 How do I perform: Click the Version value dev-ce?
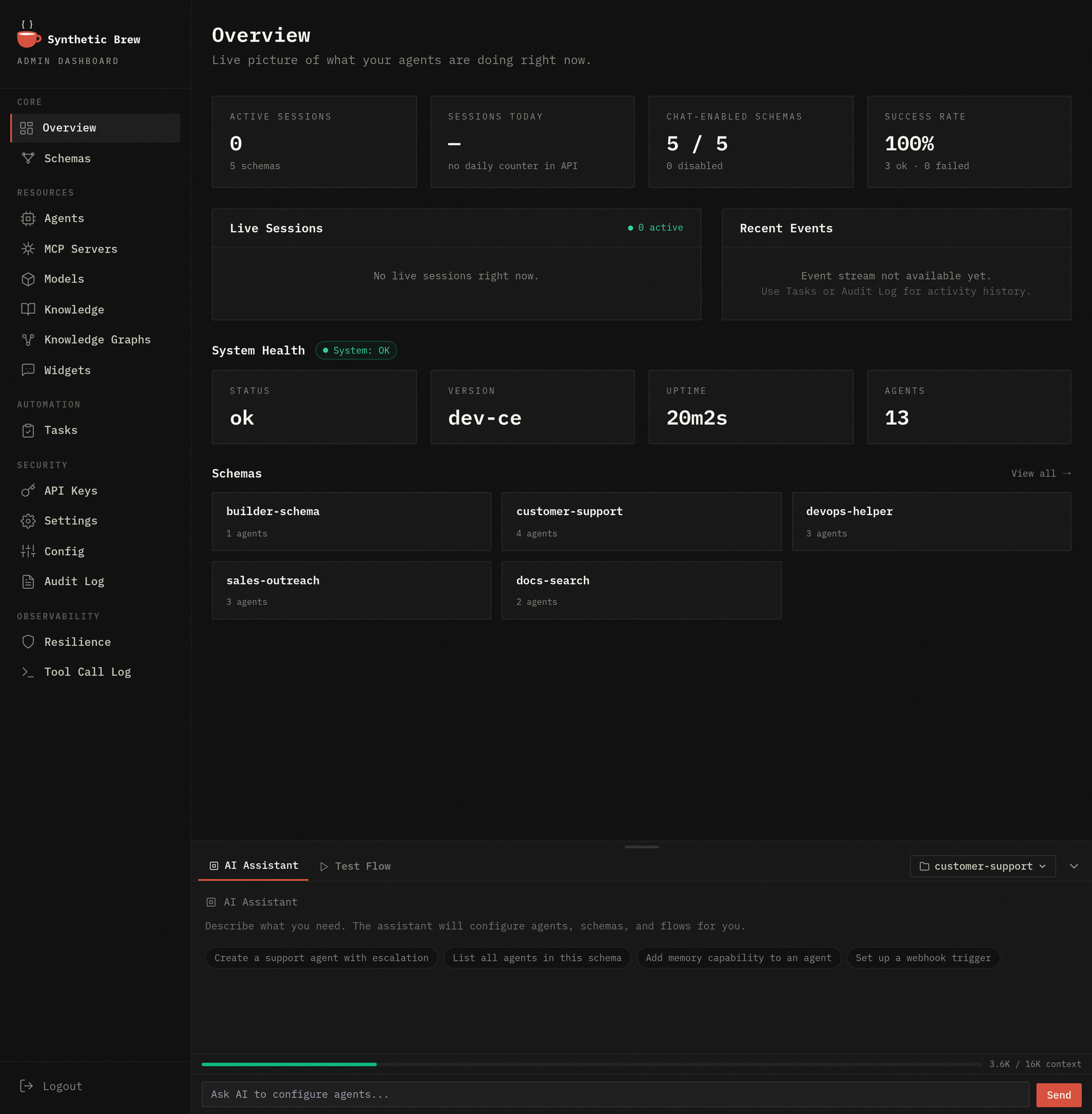[485, 418]
